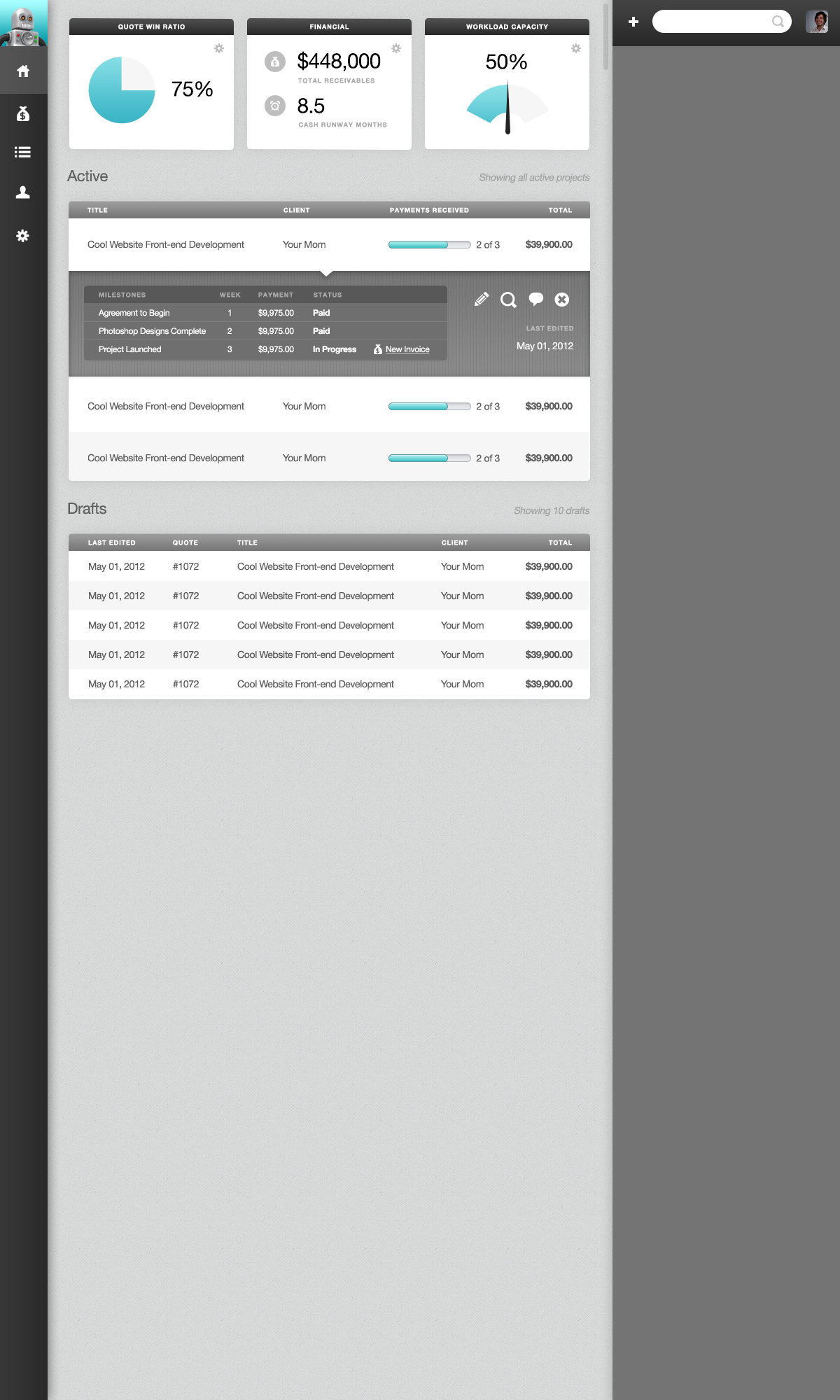Click the Quote column header in Drafts
The height and width of the screenshot is (1400, 840).
tap(185, 542)
